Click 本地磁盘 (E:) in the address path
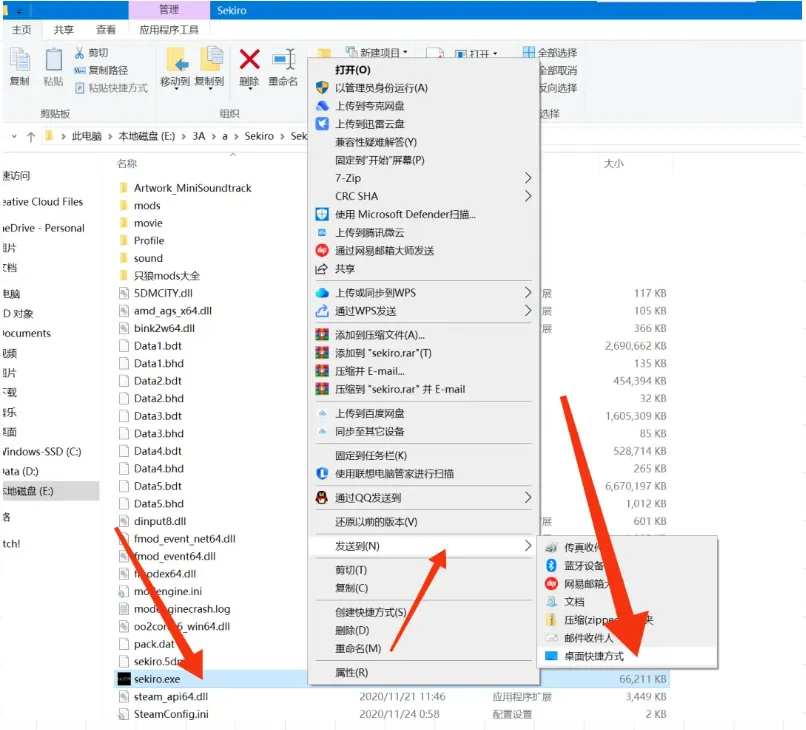806x730 pixels. (146, 136)
